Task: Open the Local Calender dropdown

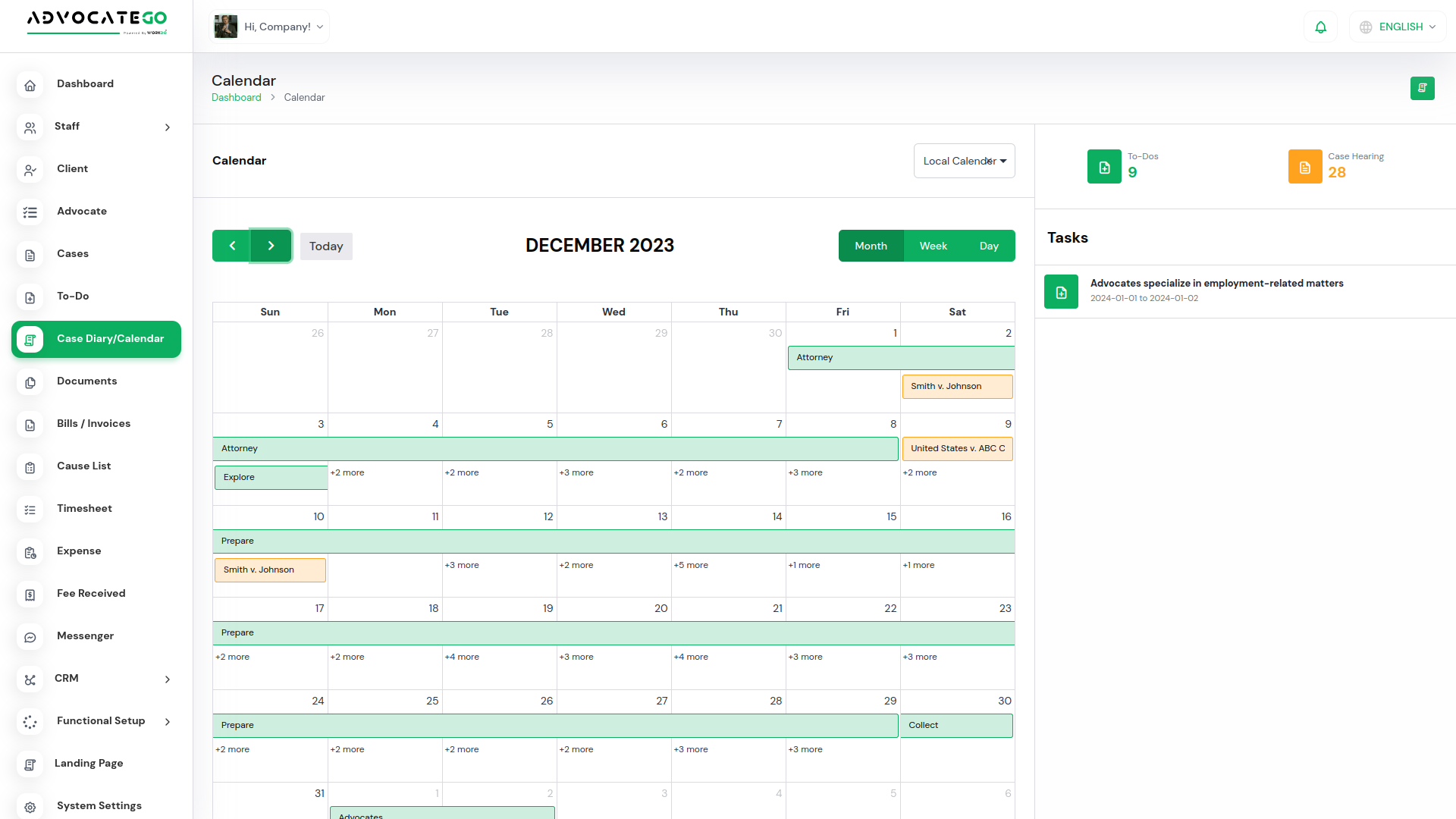Action: click(964, 161)
